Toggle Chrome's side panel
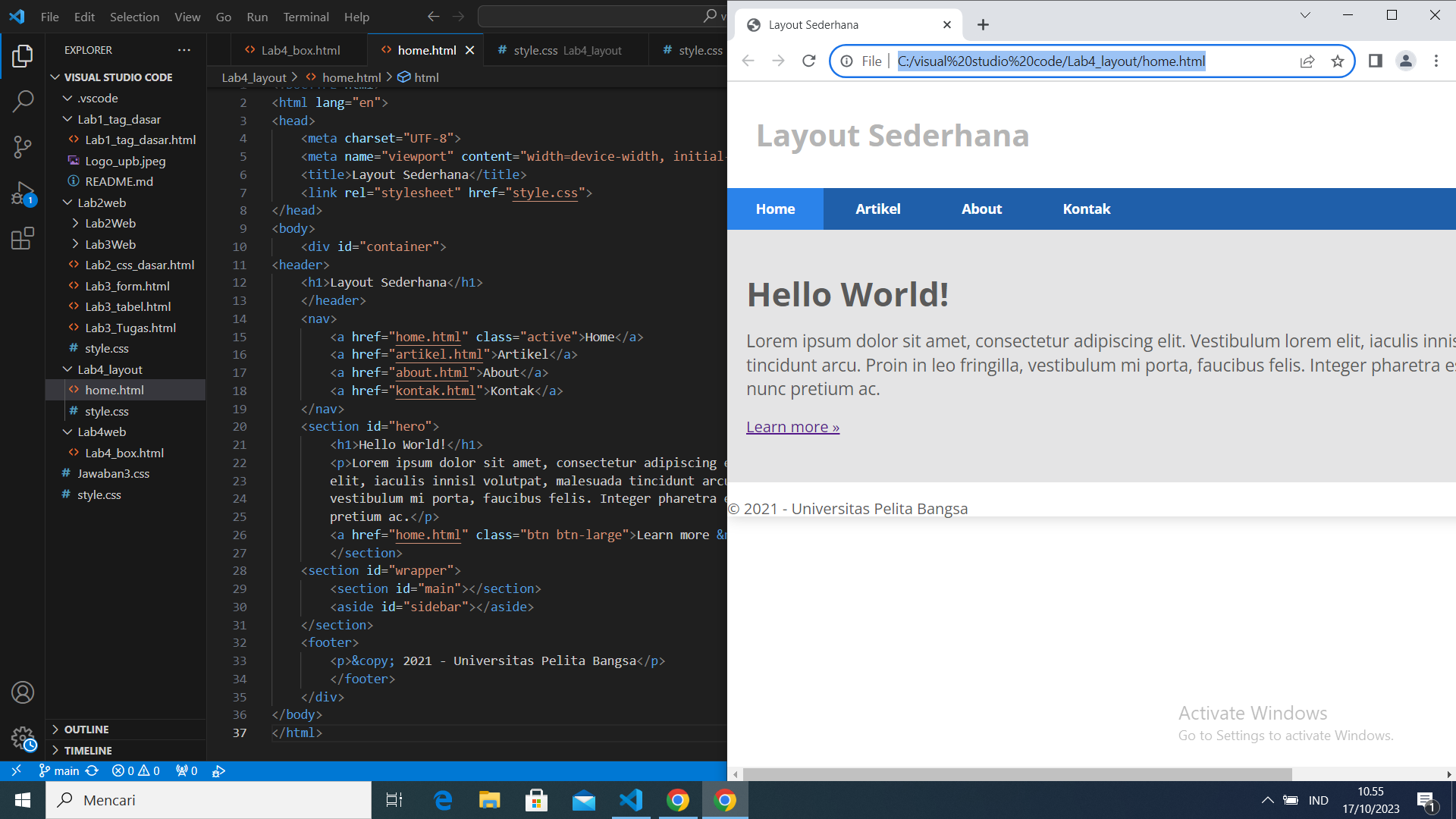This screenshot has width=1456, height=819. [1376, 61]
